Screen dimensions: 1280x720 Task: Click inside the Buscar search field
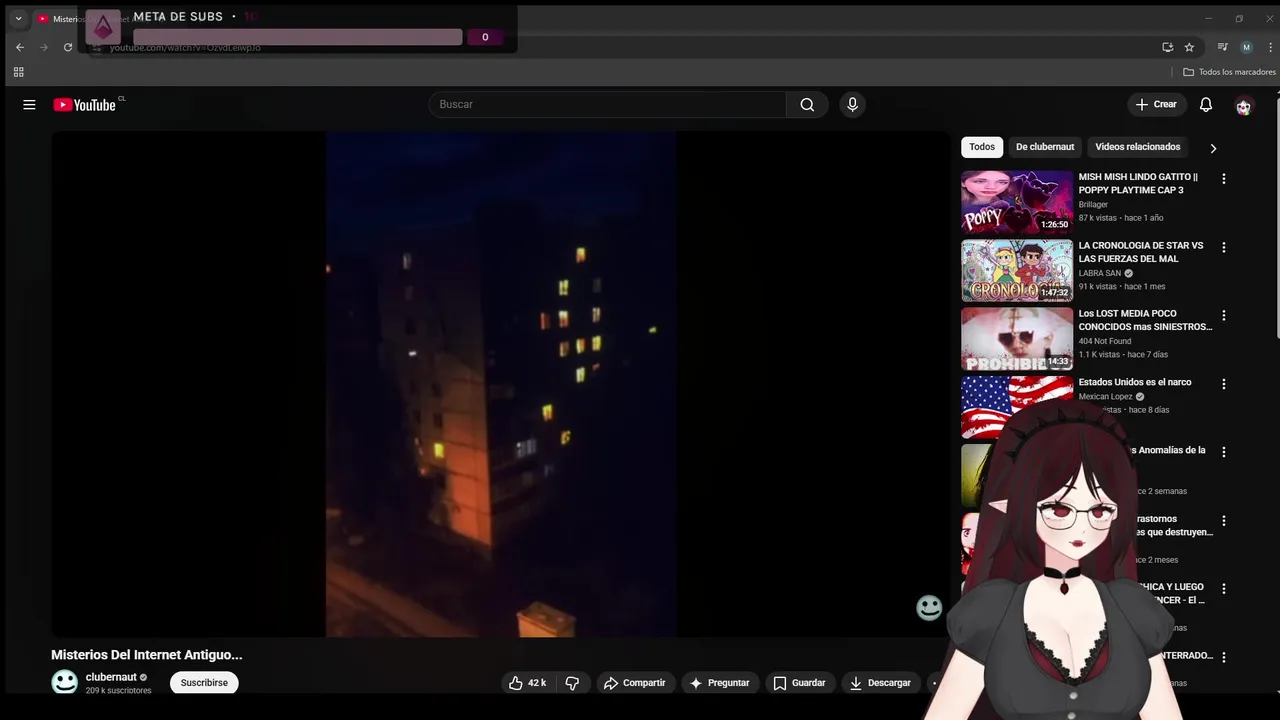[x=608, y=105]
